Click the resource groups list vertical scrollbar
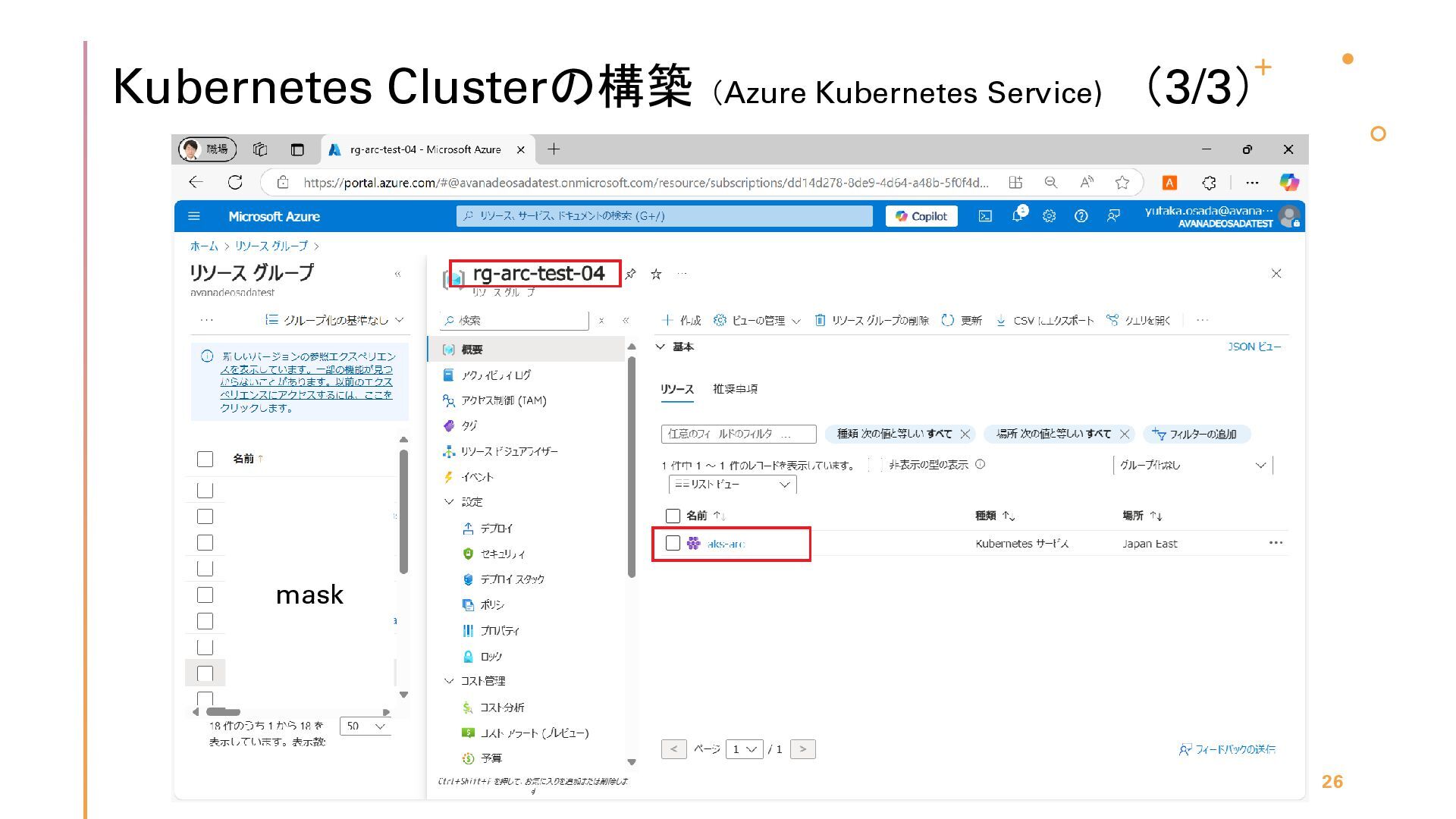The height and width of the screenshot is (819, 1456). coord(403,512)
